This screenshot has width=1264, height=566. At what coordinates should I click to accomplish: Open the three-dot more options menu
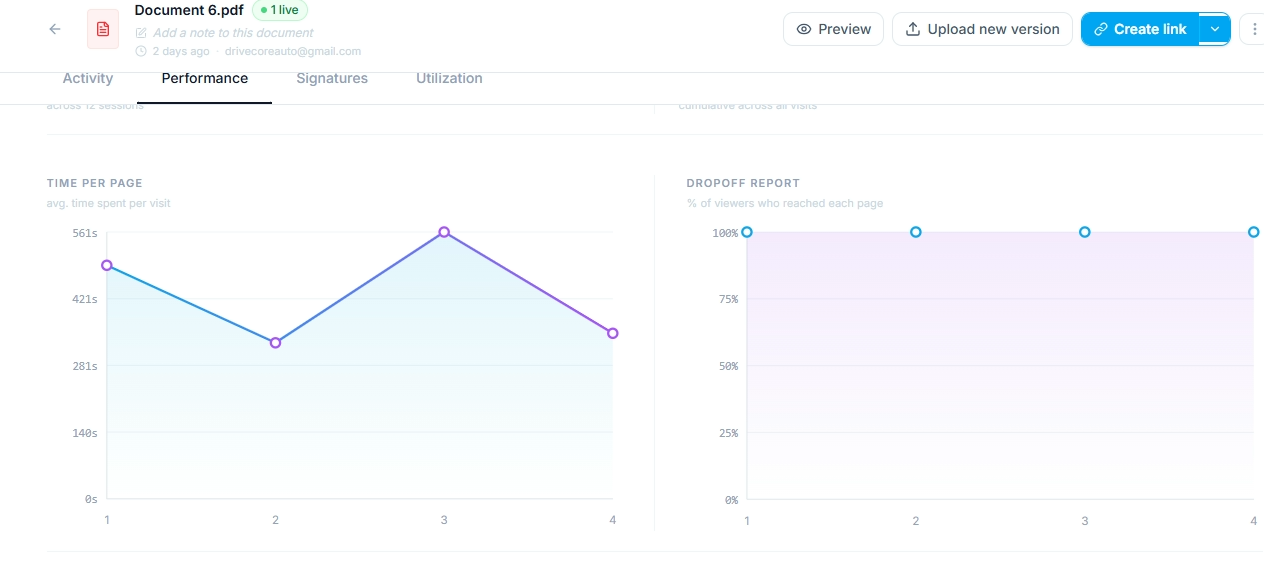click(x=1253, y=29)
